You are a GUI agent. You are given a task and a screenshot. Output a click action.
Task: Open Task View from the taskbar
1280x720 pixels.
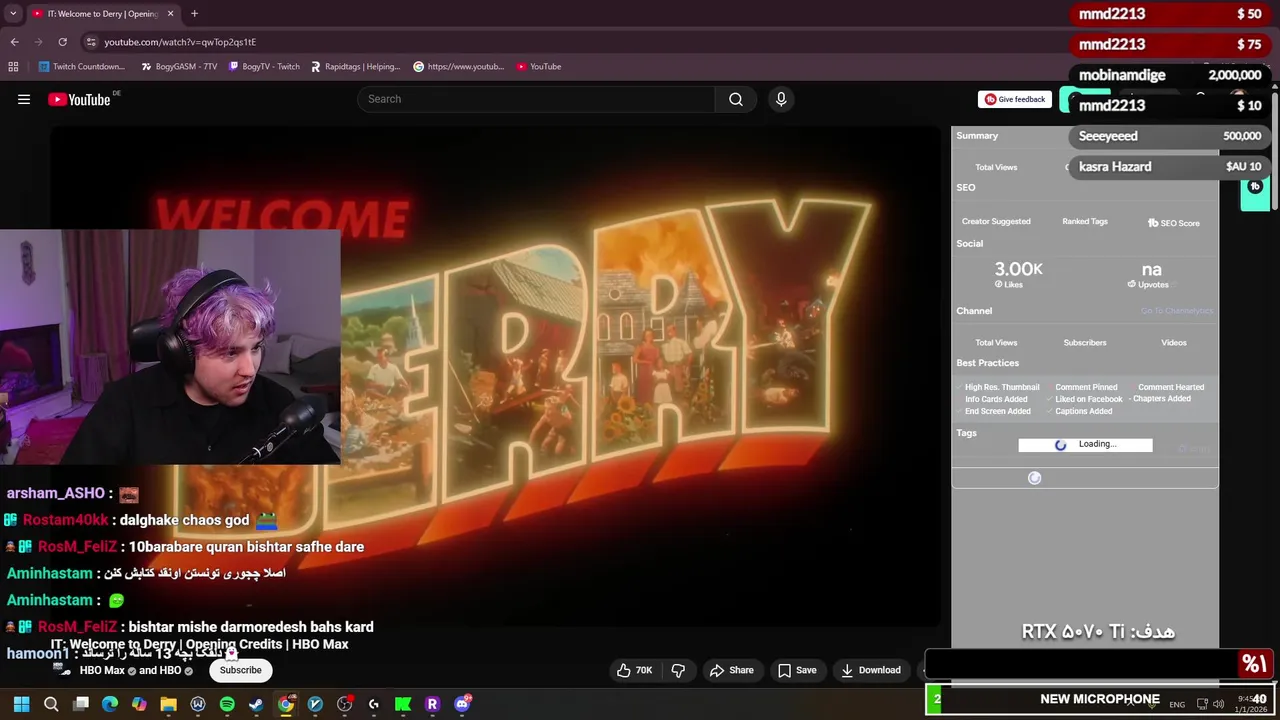point(81,704)
